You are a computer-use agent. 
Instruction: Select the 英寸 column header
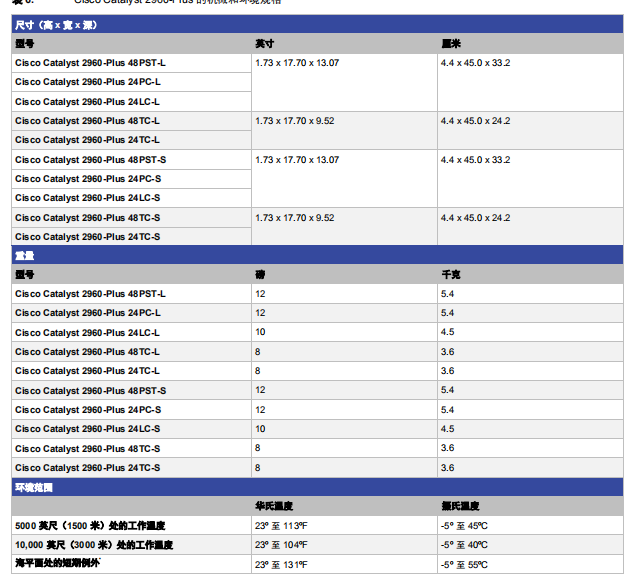(265, 43)
